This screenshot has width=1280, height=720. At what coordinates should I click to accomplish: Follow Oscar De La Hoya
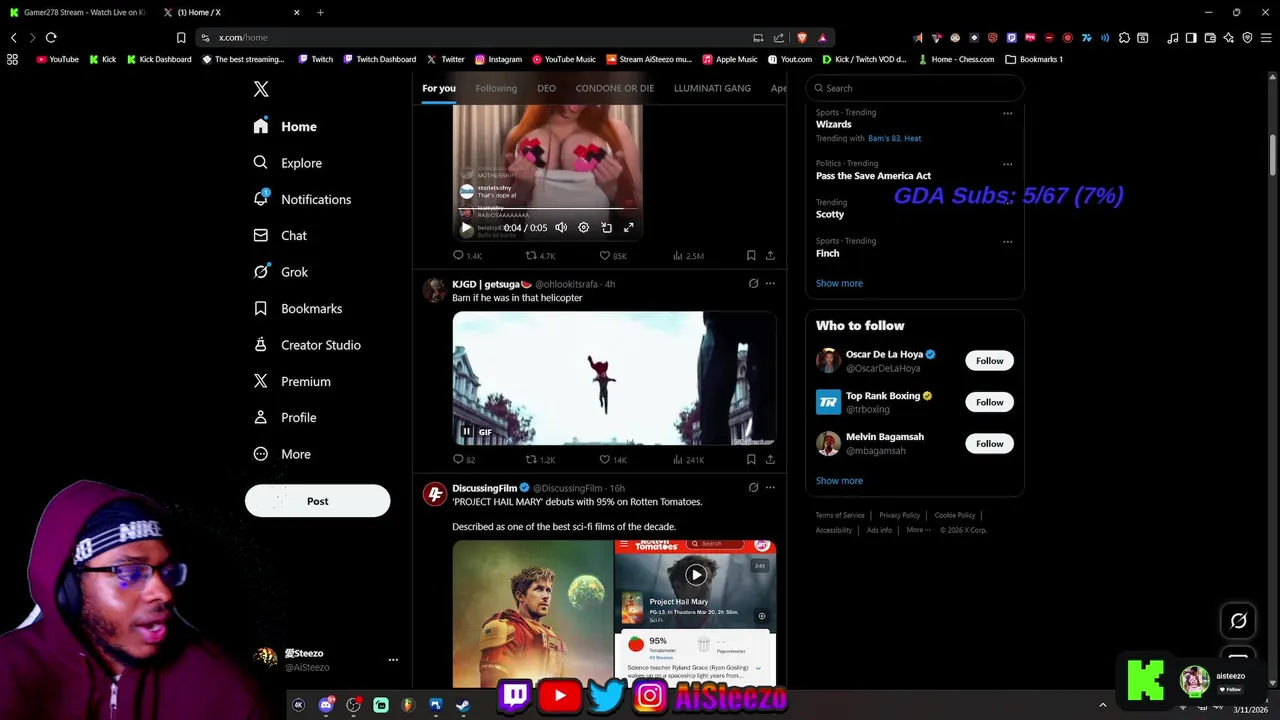989,361
